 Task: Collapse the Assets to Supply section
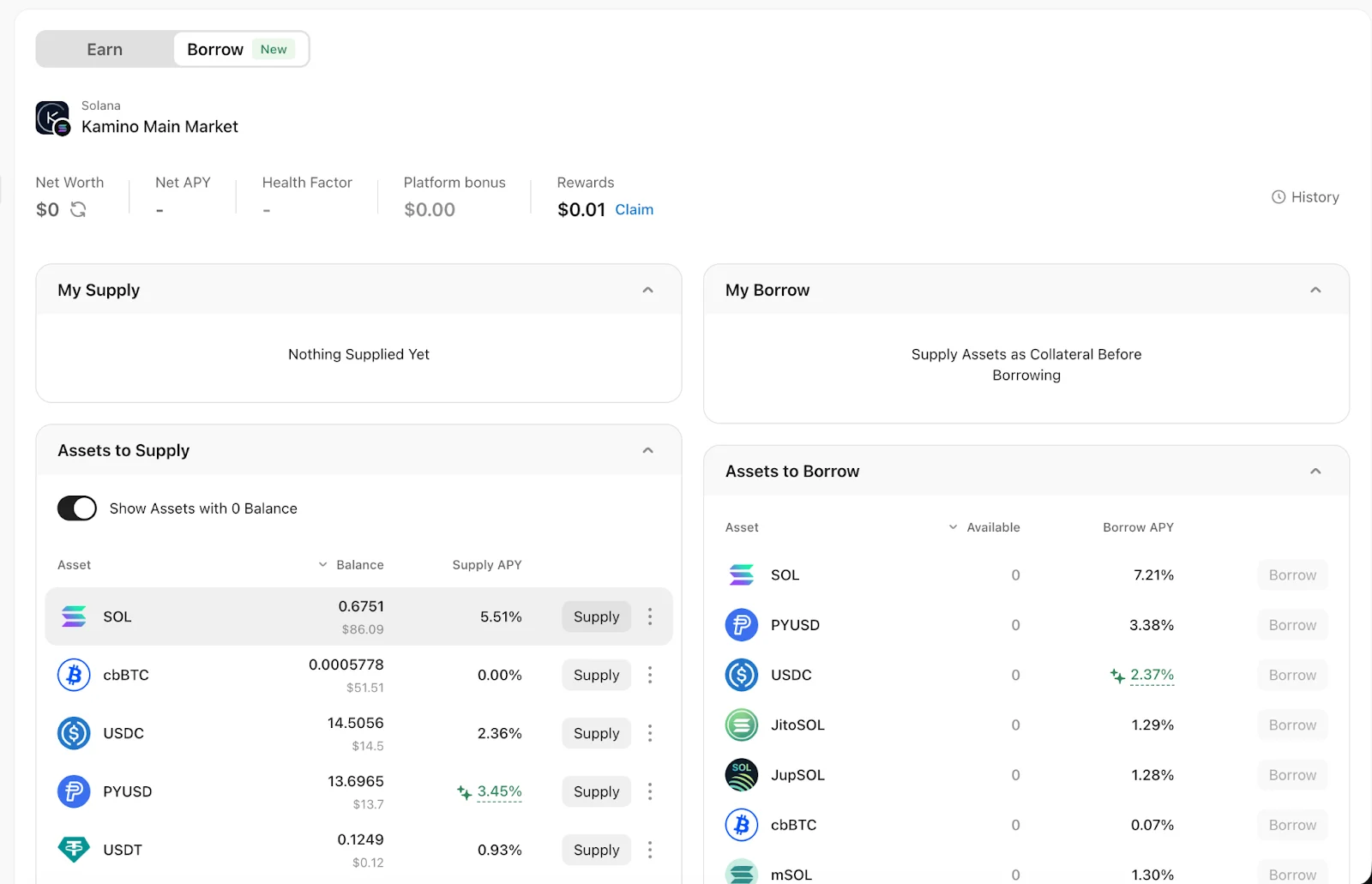tap(647, 450)
